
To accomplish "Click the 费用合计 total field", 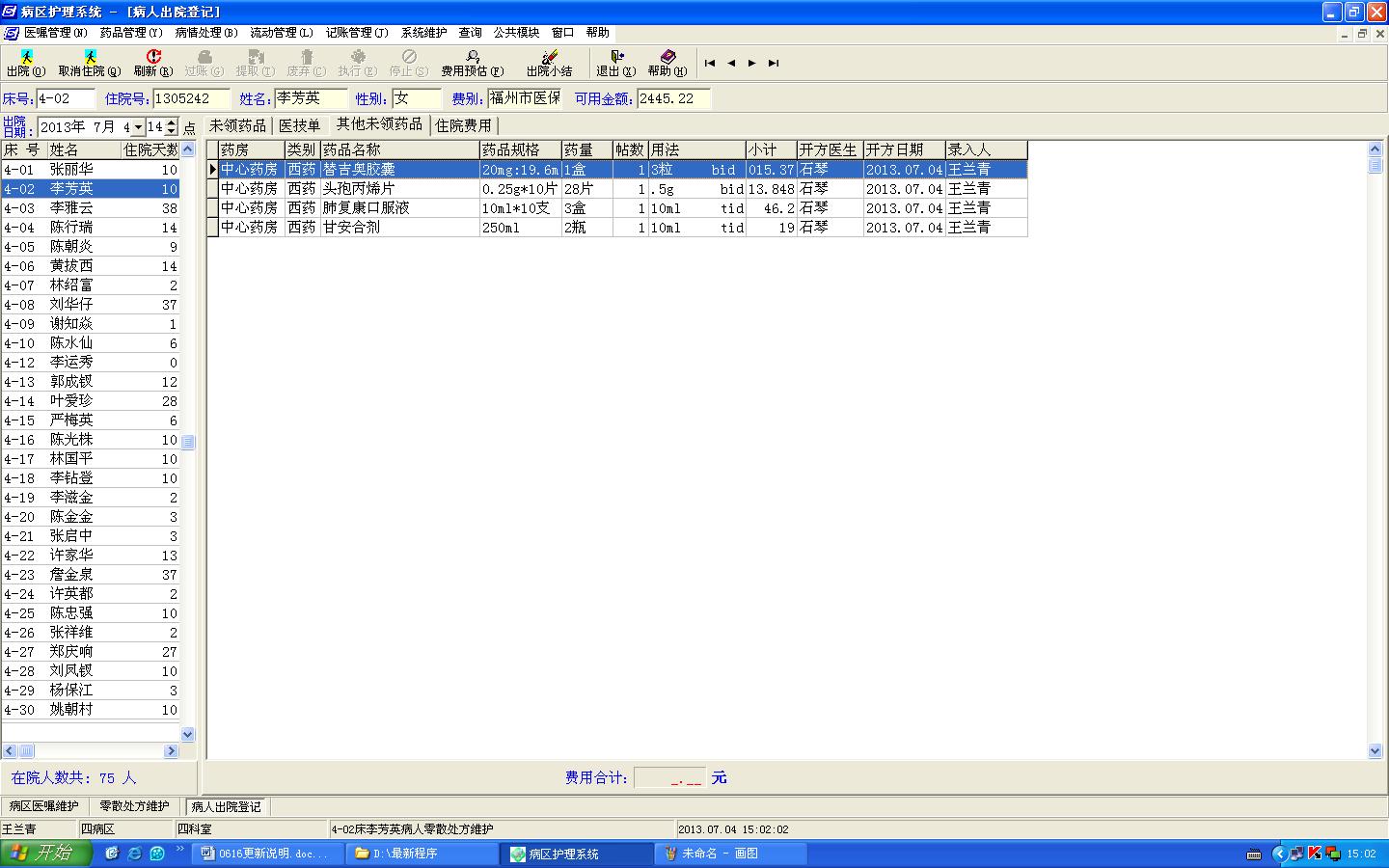I will point(669,778).
